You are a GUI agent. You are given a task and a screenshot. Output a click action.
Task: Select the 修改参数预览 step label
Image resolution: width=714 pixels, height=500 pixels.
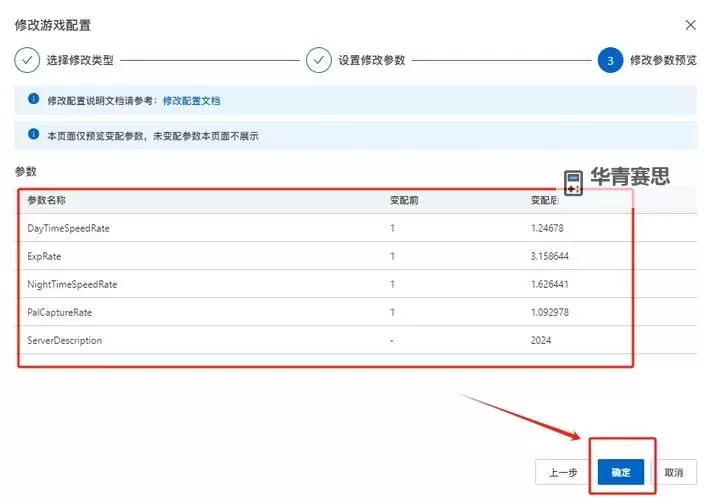pos(663,60)
